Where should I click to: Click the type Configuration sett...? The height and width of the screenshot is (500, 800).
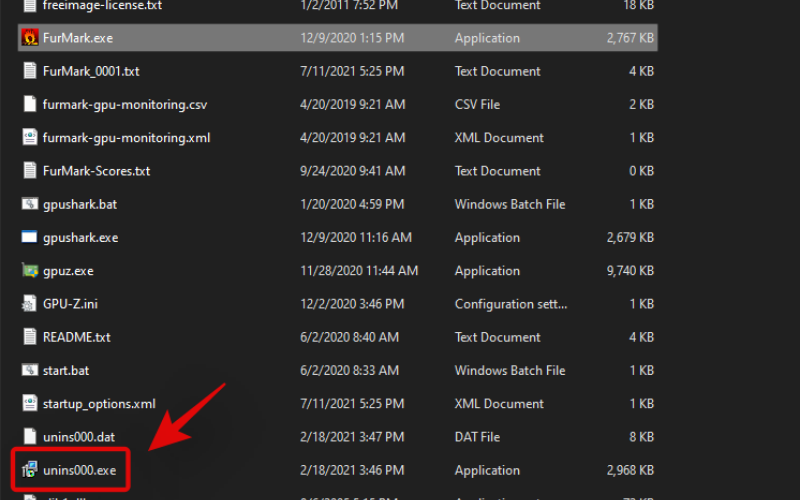[x=511, y=304]
